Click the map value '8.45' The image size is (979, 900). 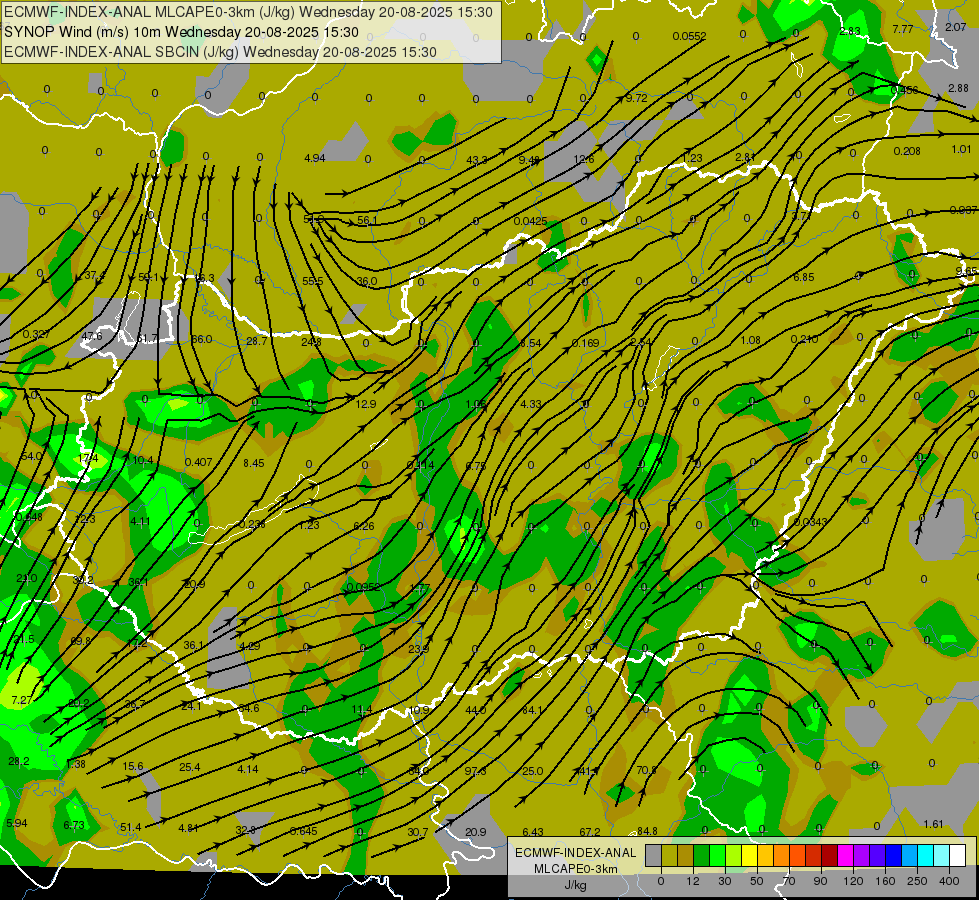(x=253, y=463)
